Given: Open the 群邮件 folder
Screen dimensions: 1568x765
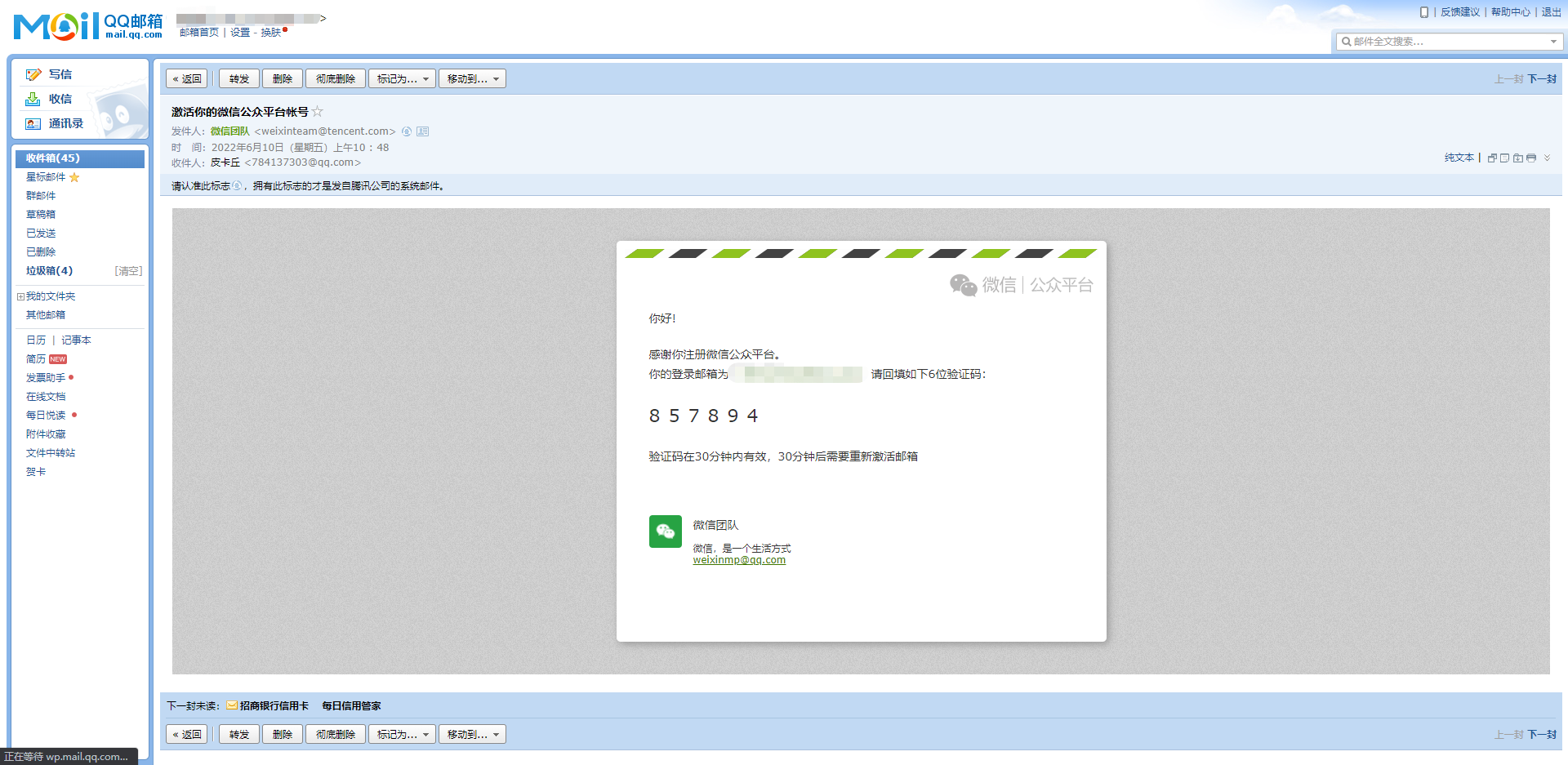Looking at the screenshot, I should pos(41,196).
